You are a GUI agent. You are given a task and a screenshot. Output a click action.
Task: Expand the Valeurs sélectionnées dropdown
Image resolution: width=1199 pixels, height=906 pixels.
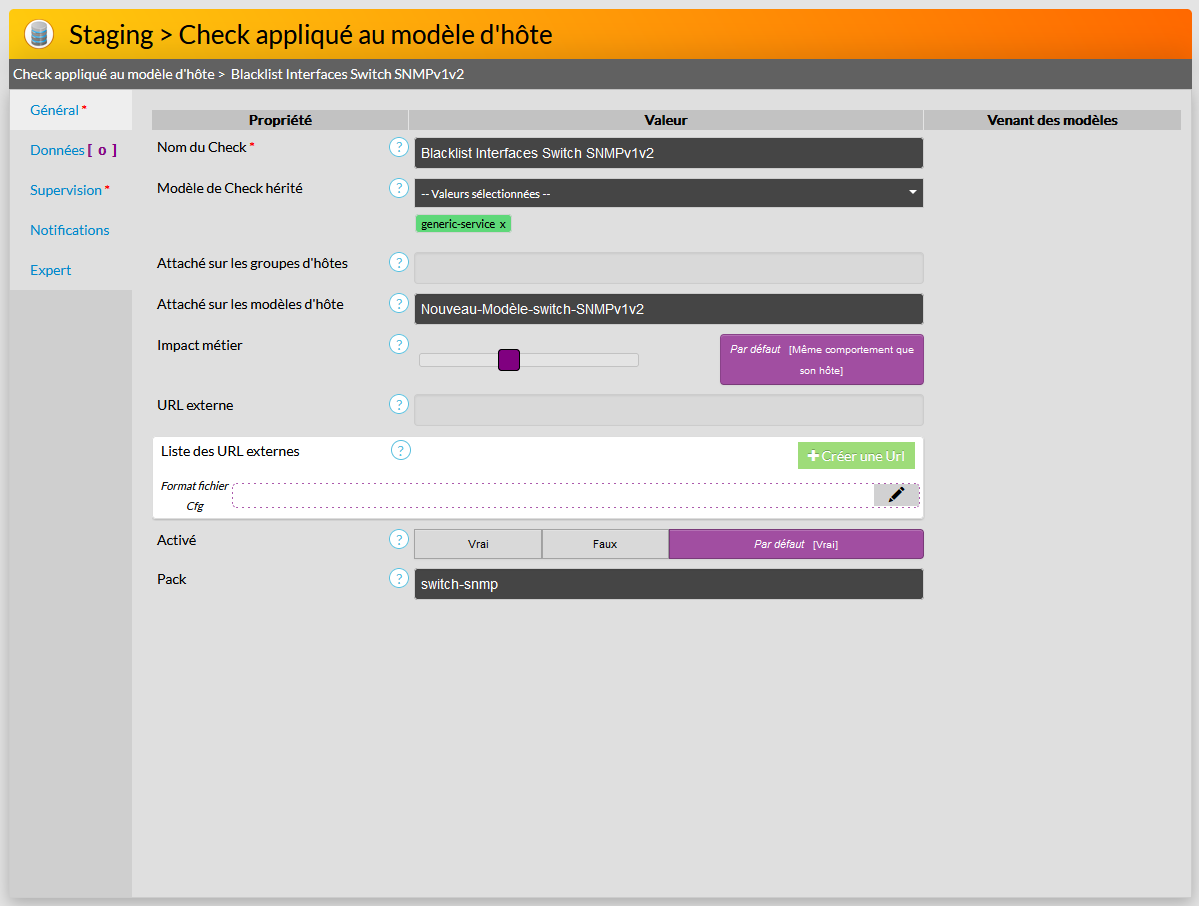[x=668, y=193]
